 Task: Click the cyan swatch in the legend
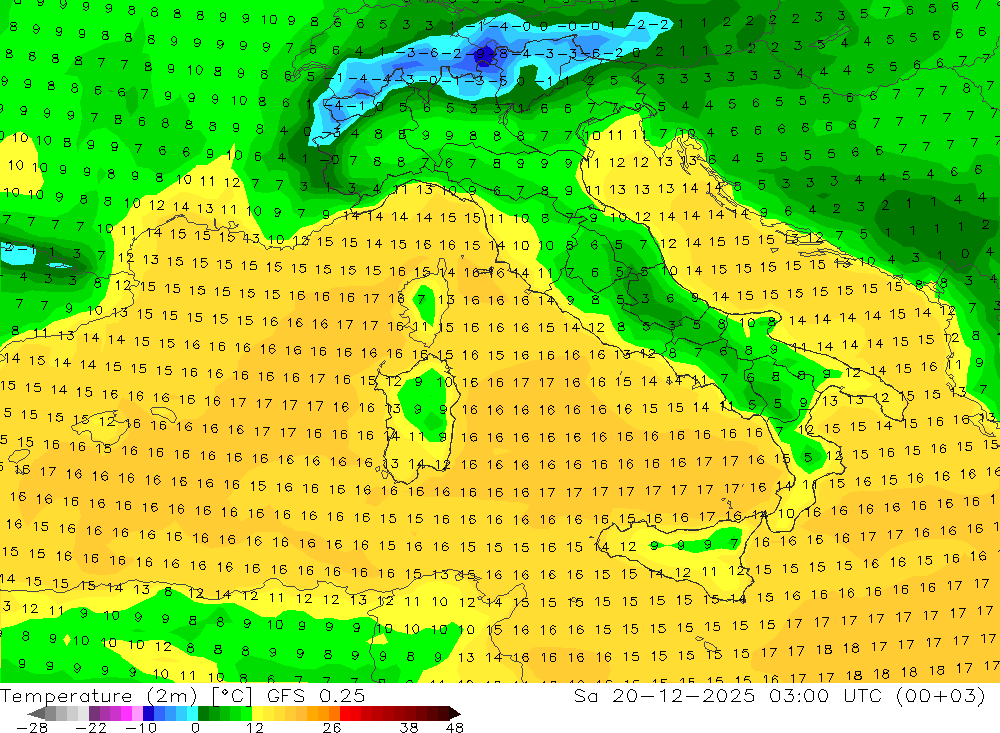tap(192, 713)
